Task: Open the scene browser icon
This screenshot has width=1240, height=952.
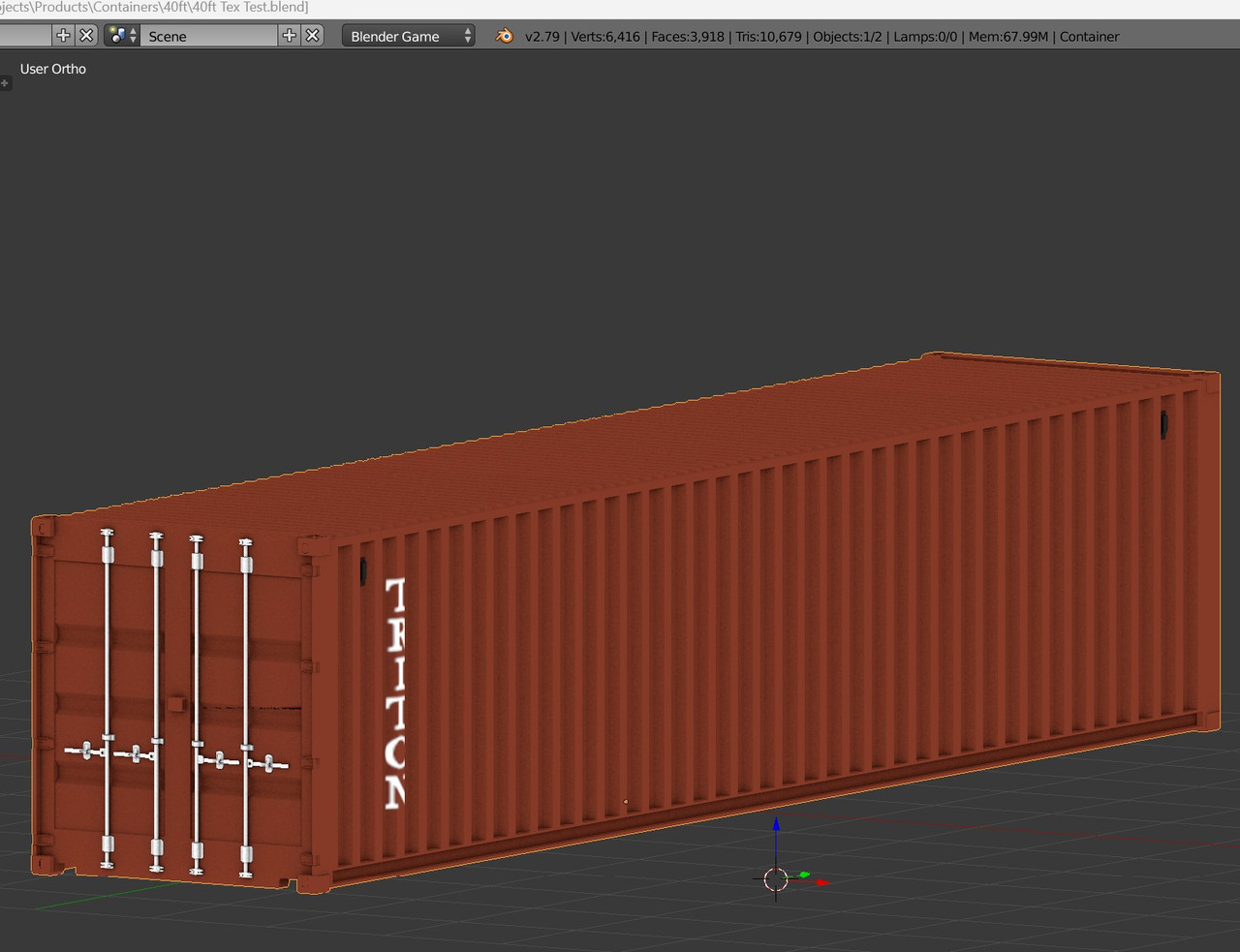Action: click(x=122, y=36)
